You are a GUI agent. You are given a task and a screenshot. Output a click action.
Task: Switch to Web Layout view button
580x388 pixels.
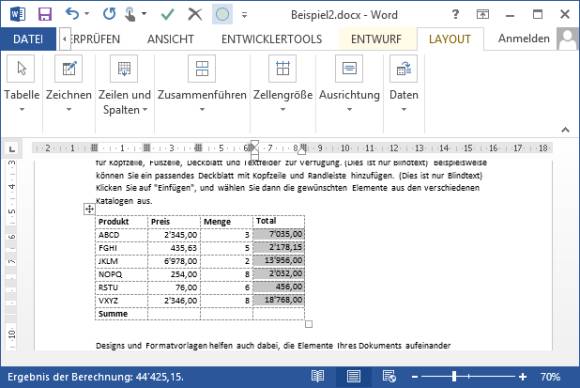click(x=389, y=377)
